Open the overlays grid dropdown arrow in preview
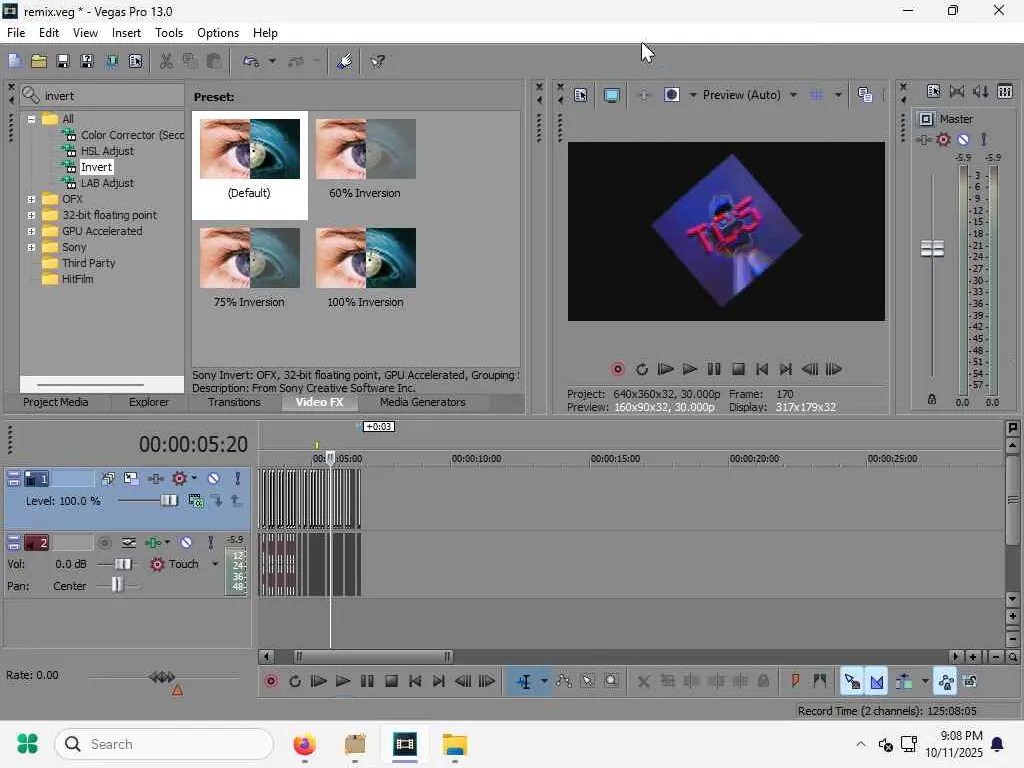This screenshot has width=1024, height=768. [838, 95]
